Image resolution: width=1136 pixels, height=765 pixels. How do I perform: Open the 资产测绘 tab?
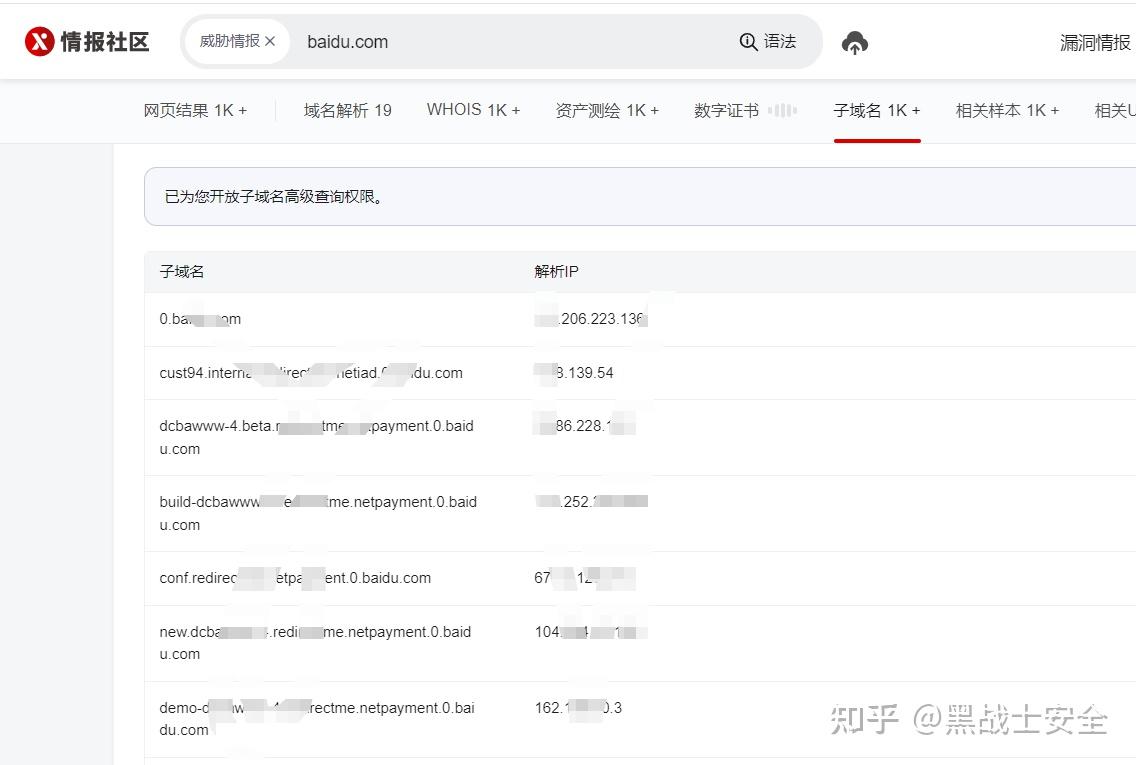click(607, 110)
